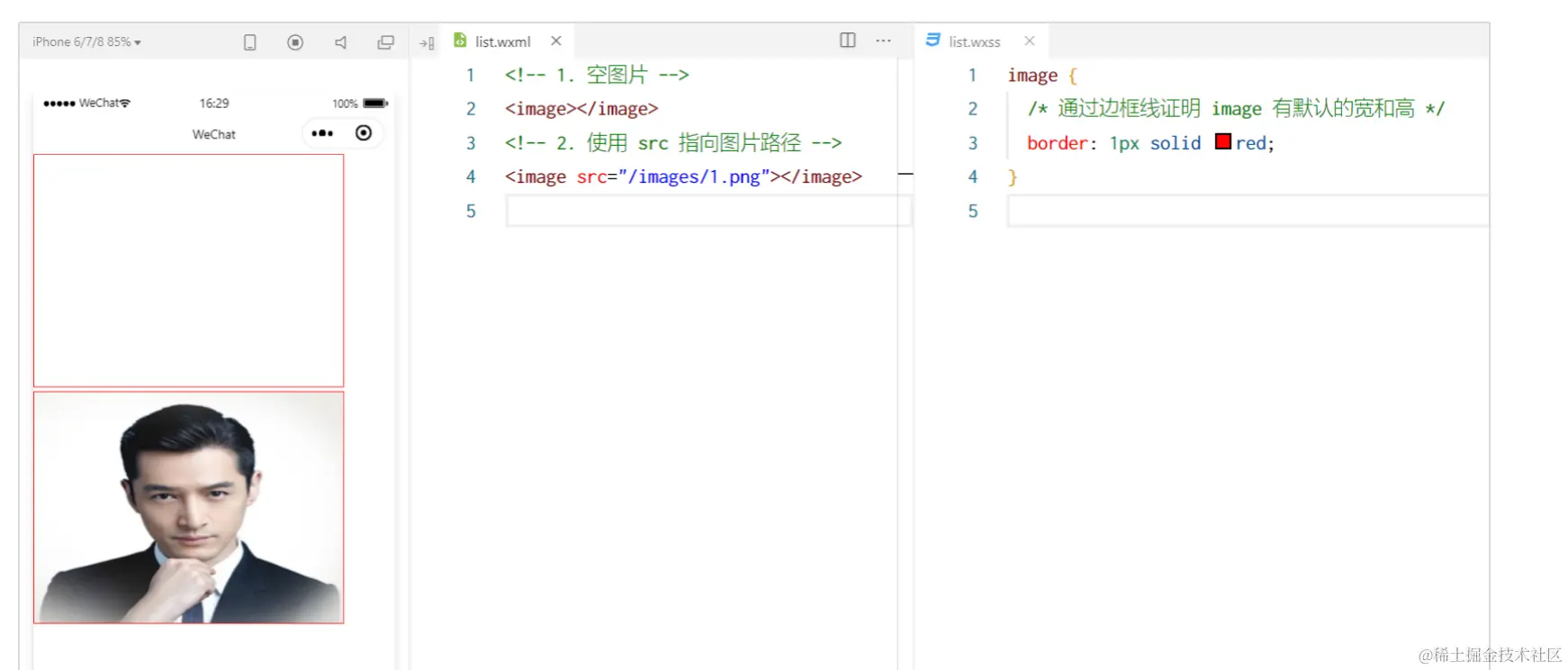Click the WeChat title in navigation bar
The image size is (1568, 670).
(x=214, y=134)
